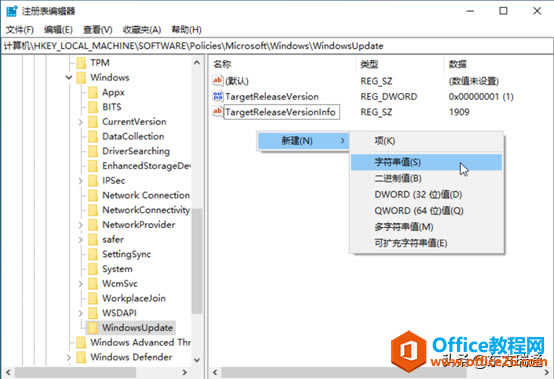
Task: Open the 收藏夹(A) menu
Action: coord(142,30)
